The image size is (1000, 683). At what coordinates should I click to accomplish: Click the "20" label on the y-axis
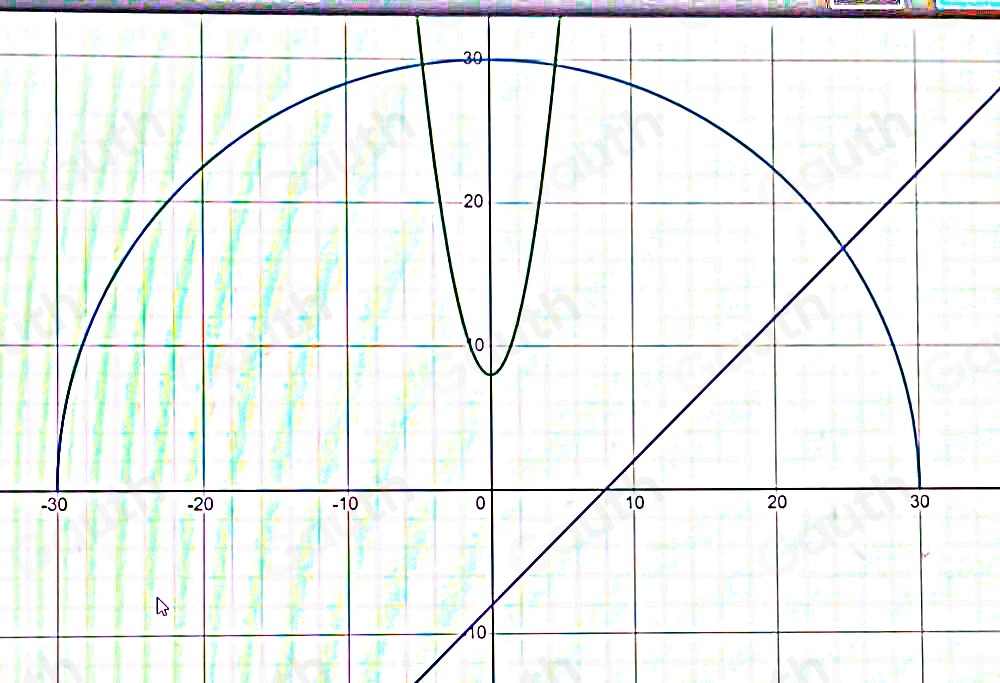473,202
